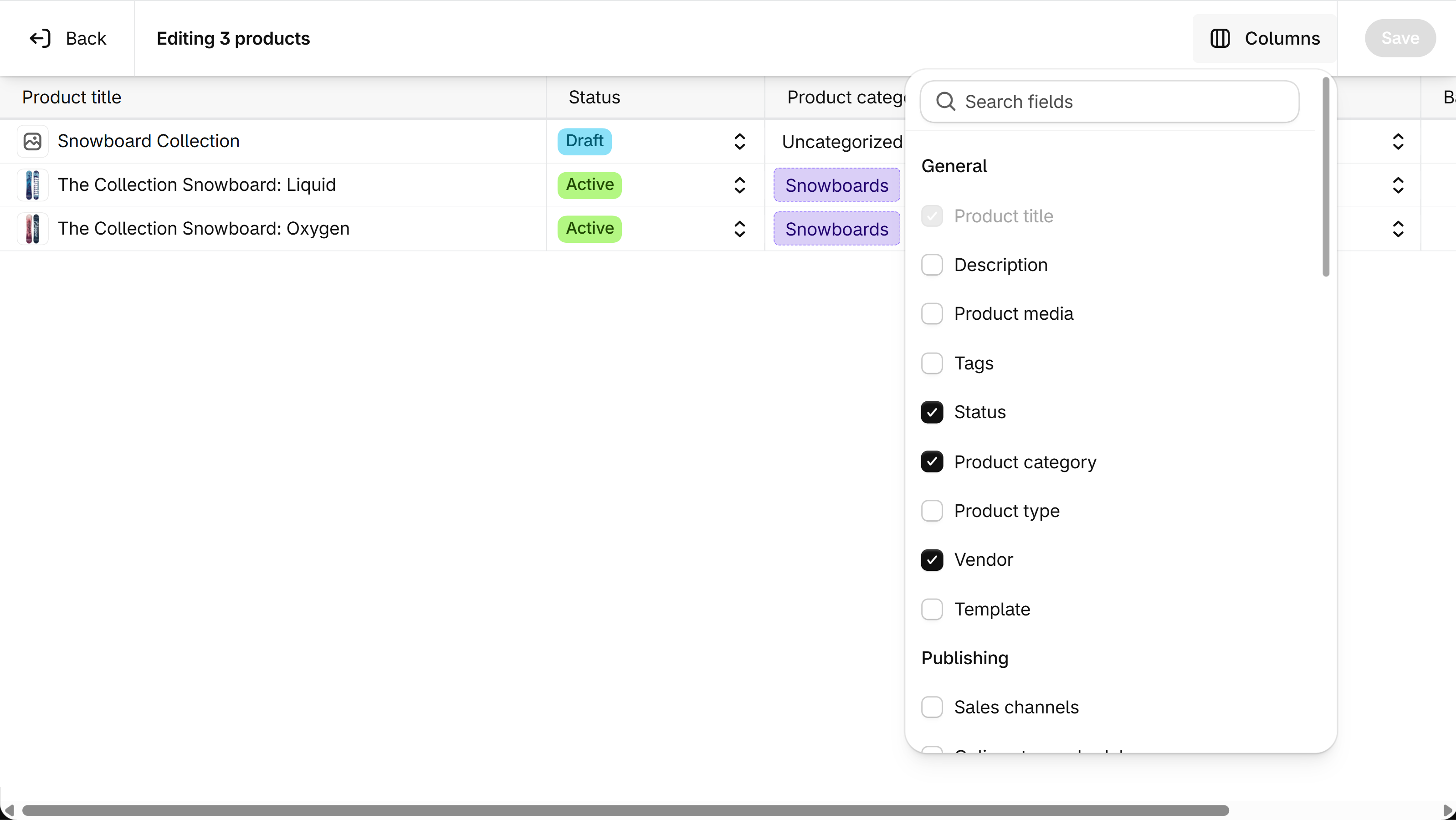
Task: Click the Search fields input
Action: [1109, 102]
